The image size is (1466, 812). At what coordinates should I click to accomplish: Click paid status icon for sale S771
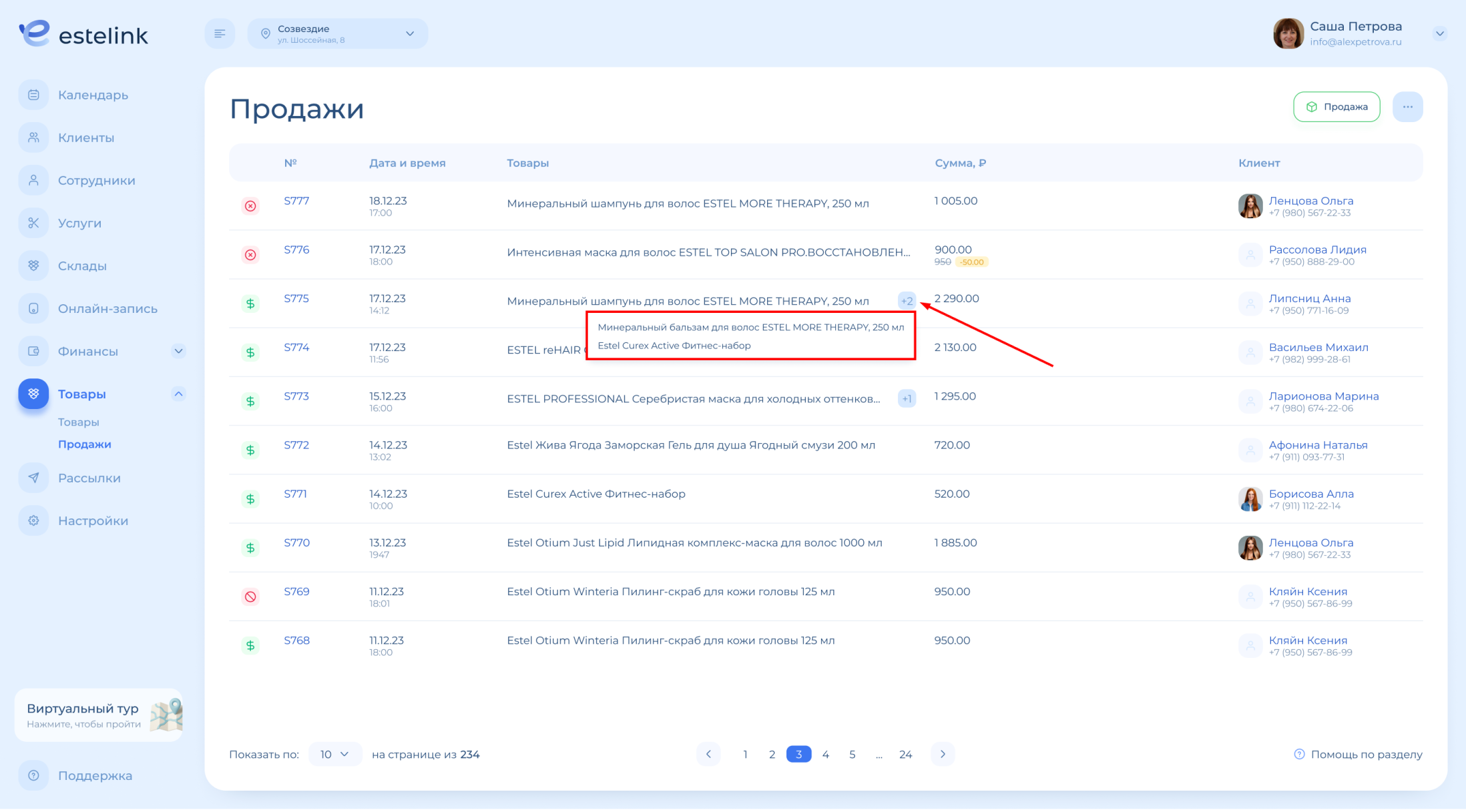pyautogui.click(x=250, y=499)
